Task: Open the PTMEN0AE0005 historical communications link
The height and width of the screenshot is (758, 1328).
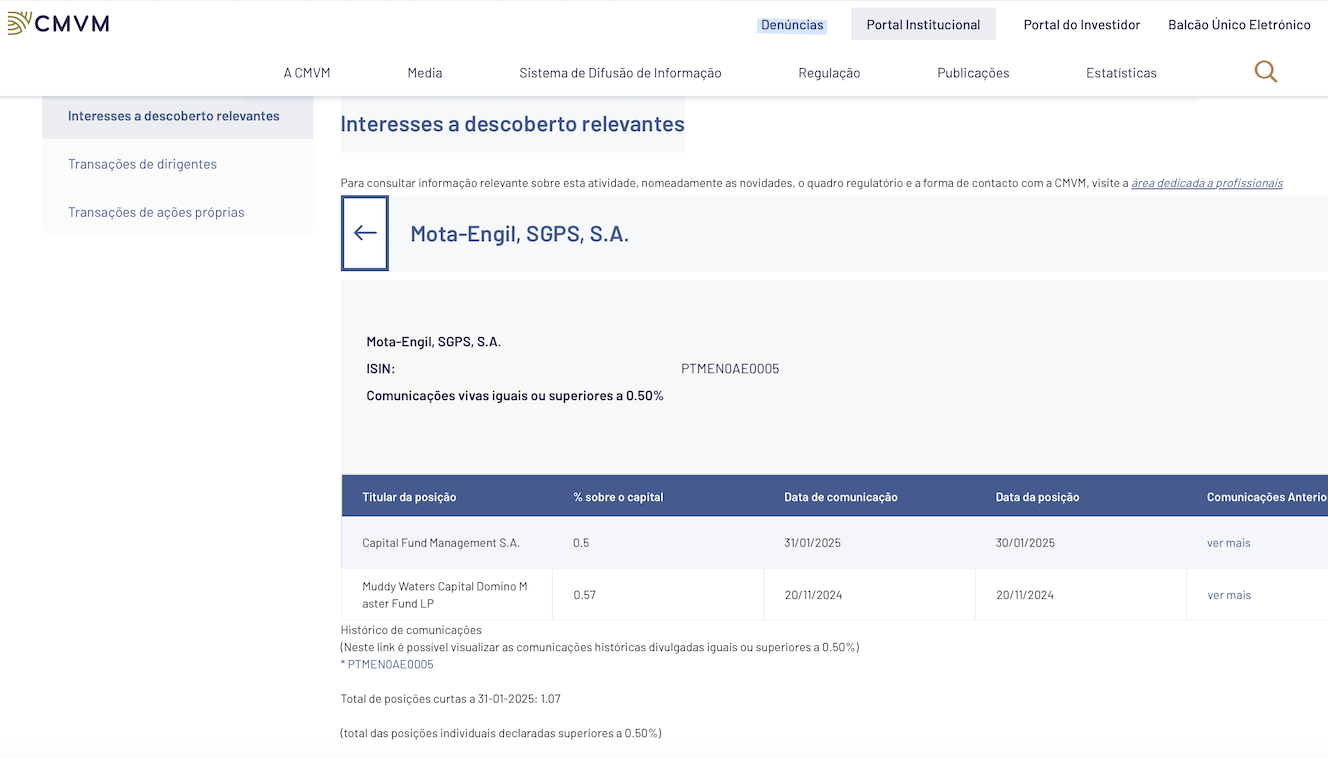Action: [x=390, y=664]
